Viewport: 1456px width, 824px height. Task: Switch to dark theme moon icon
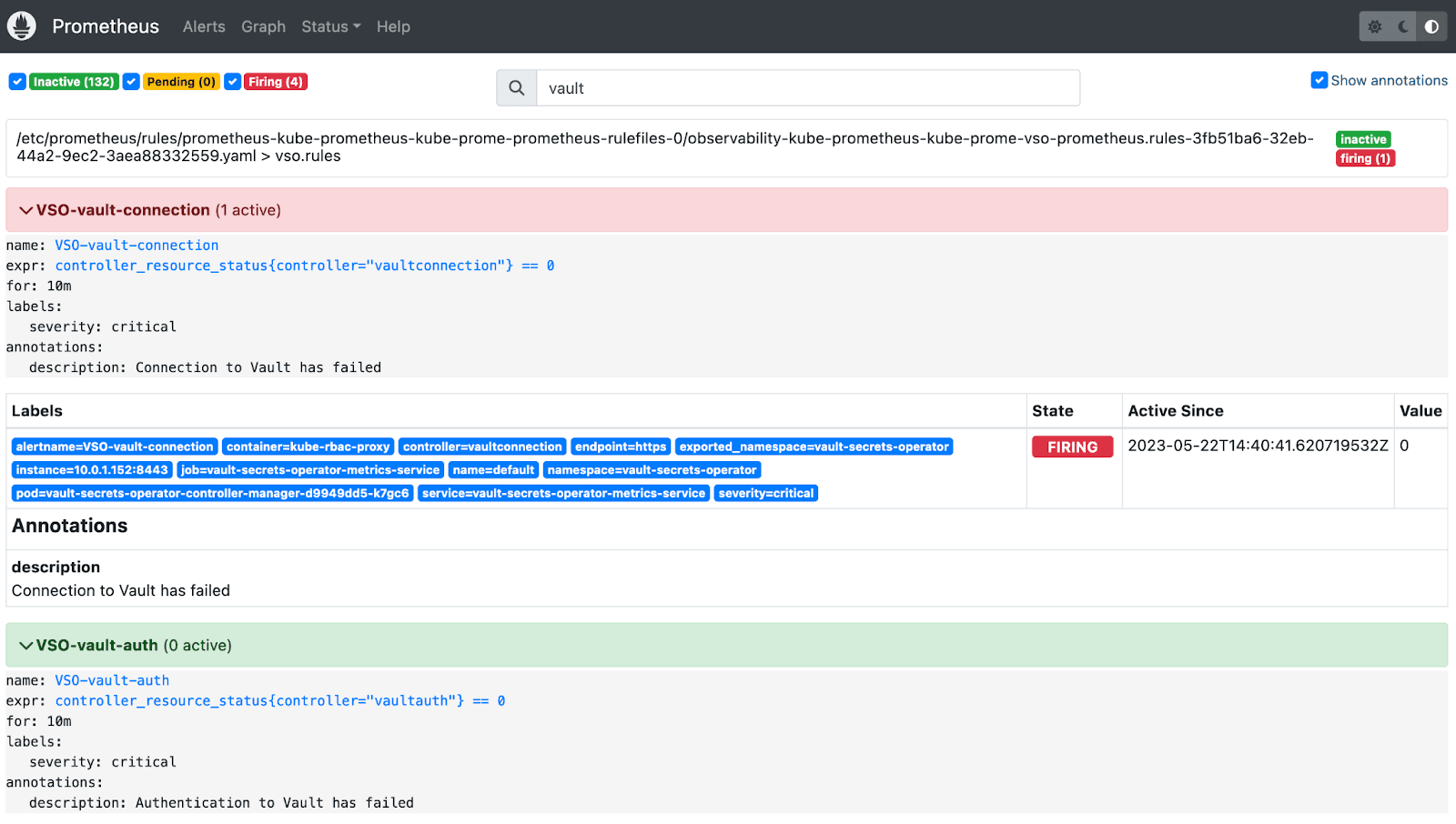(1403, 26)
